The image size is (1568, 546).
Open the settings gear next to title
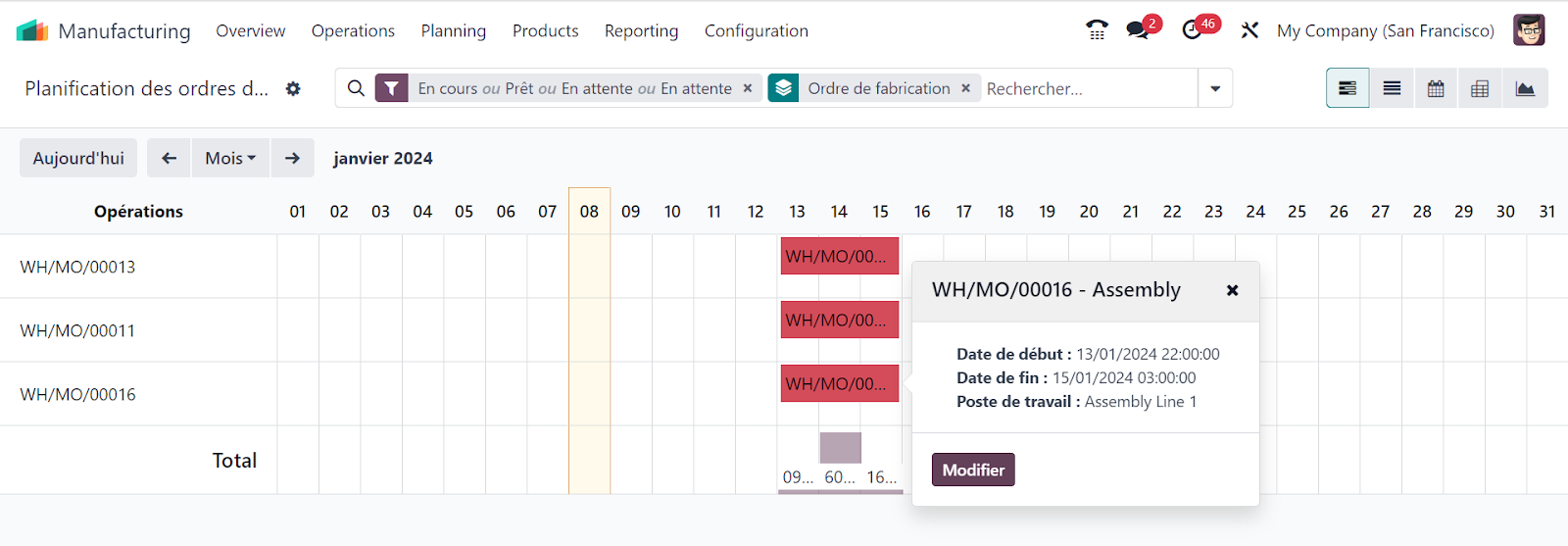(293, 88)
